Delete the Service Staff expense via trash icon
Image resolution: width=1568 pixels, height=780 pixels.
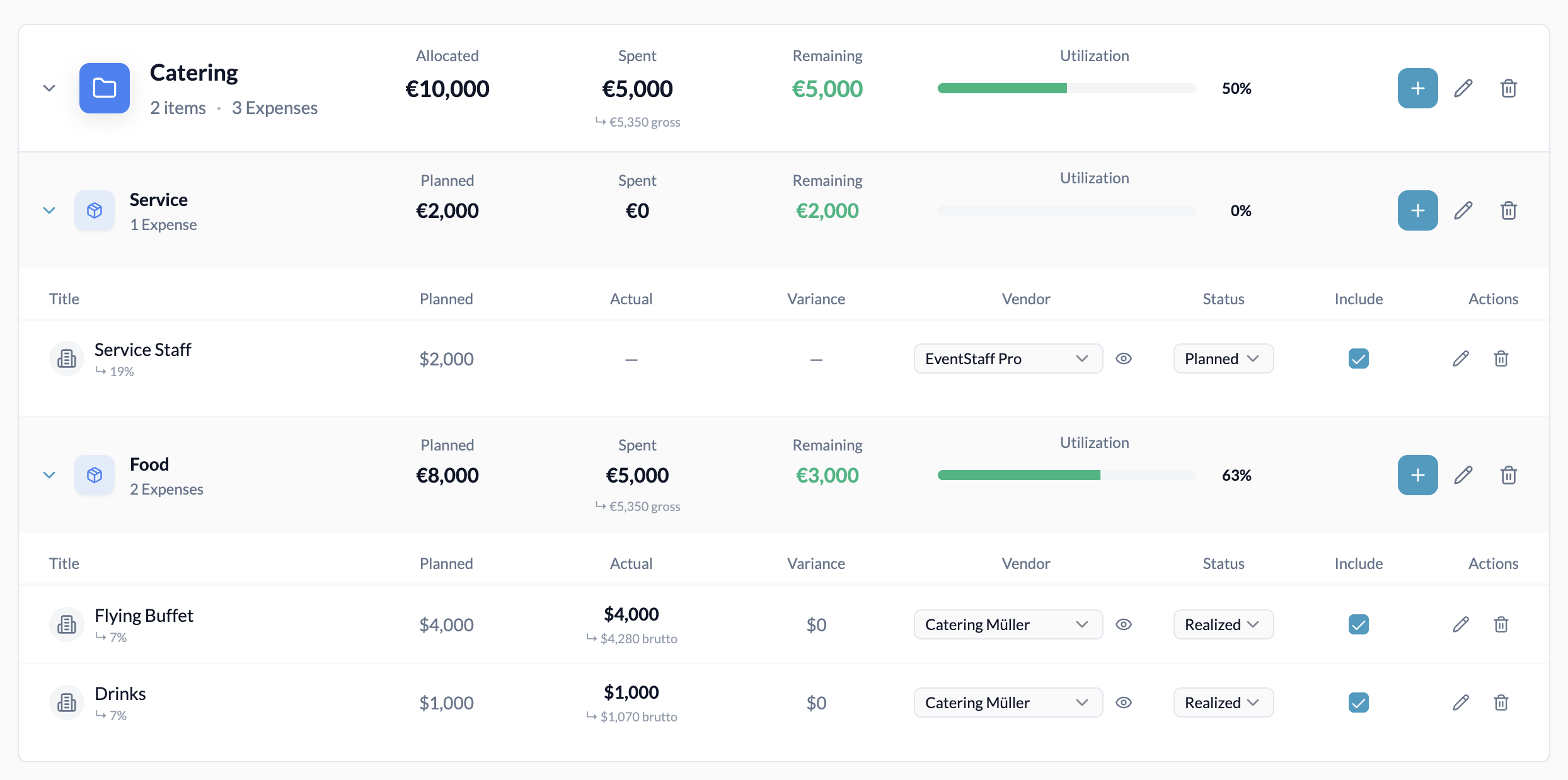point(1501,358)
